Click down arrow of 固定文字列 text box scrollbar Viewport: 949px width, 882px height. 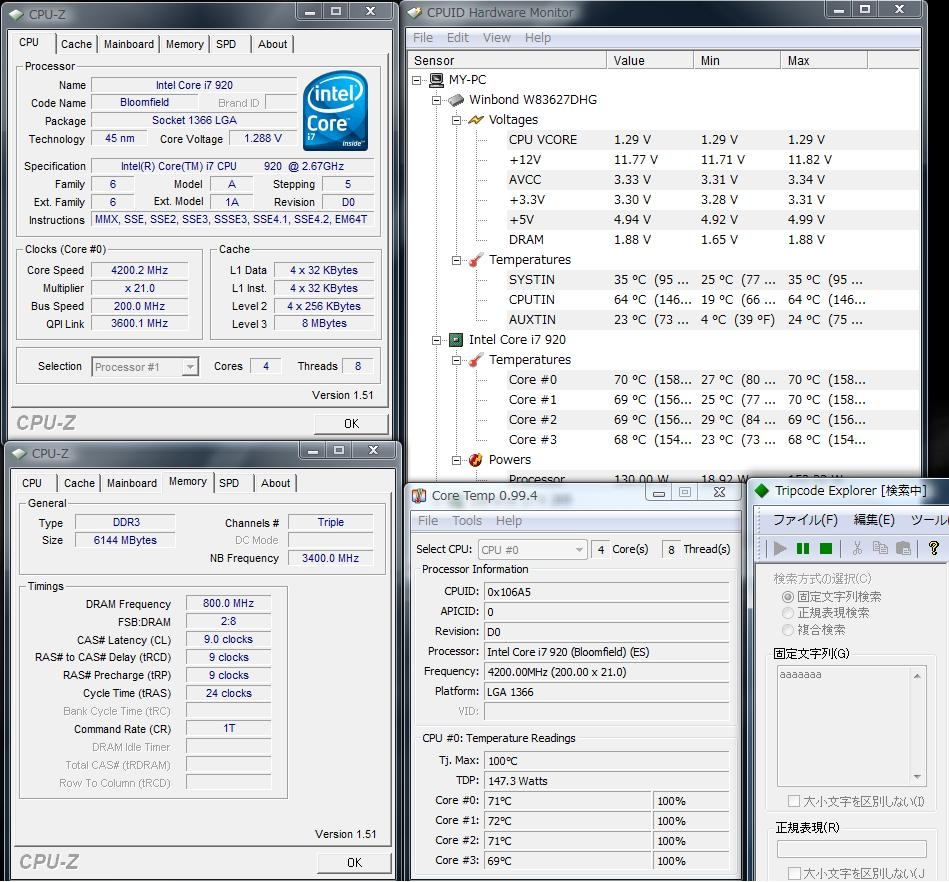coord(918,776)
